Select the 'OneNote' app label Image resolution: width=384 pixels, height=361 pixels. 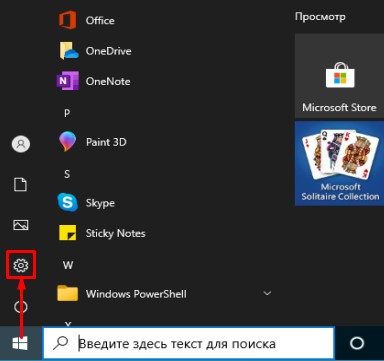[x=108, y=81]
